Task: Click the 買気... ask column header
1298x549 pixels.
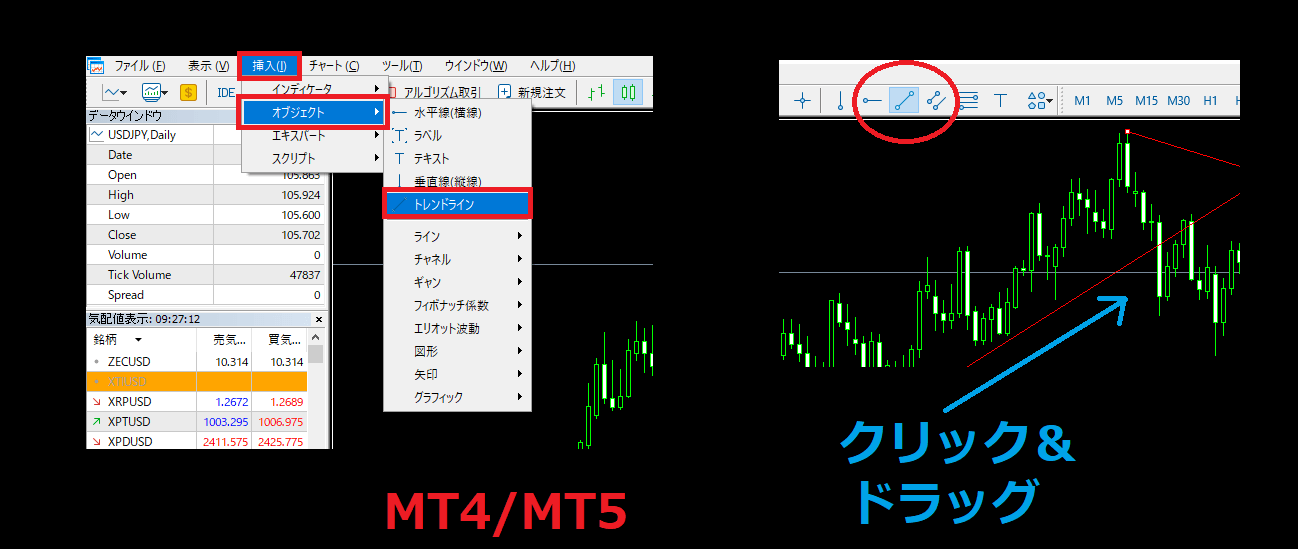Action: click(281, 340)
